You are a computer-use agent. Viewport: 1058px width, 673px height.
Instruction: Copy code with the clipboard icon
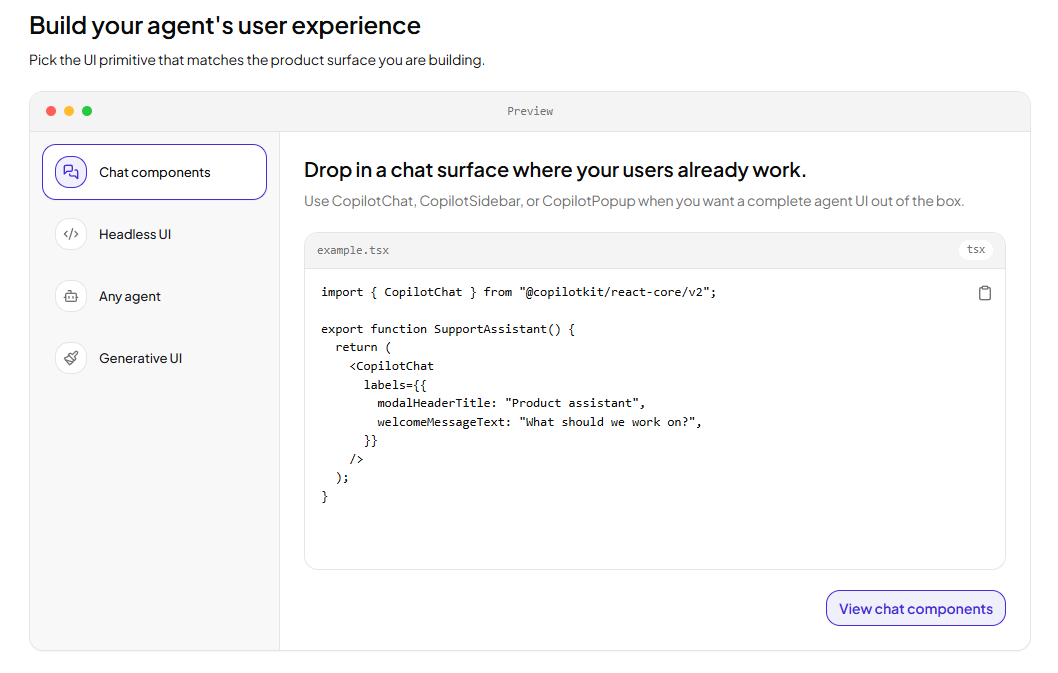pos(984,293)
